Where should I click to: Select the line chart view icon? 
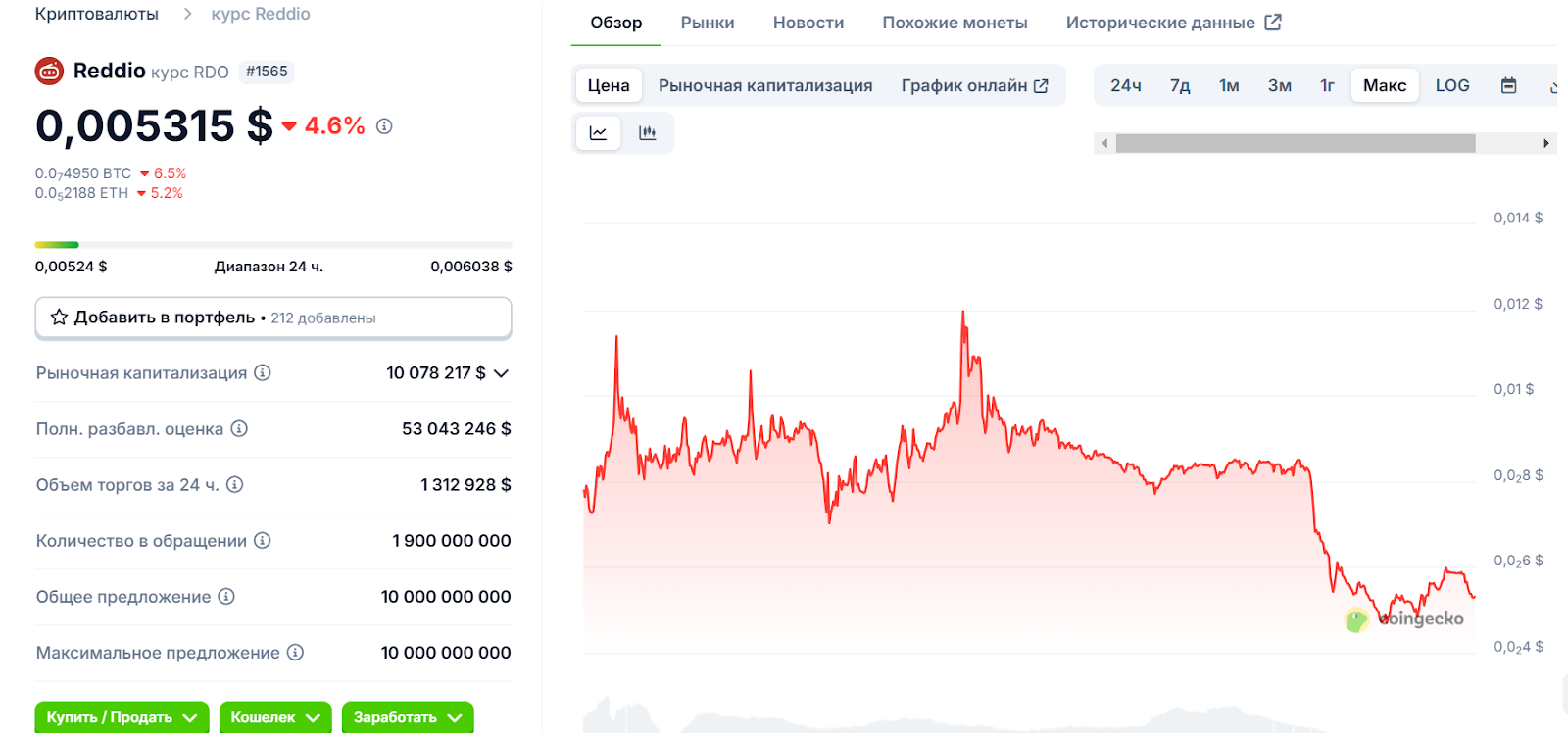[598, 133]
